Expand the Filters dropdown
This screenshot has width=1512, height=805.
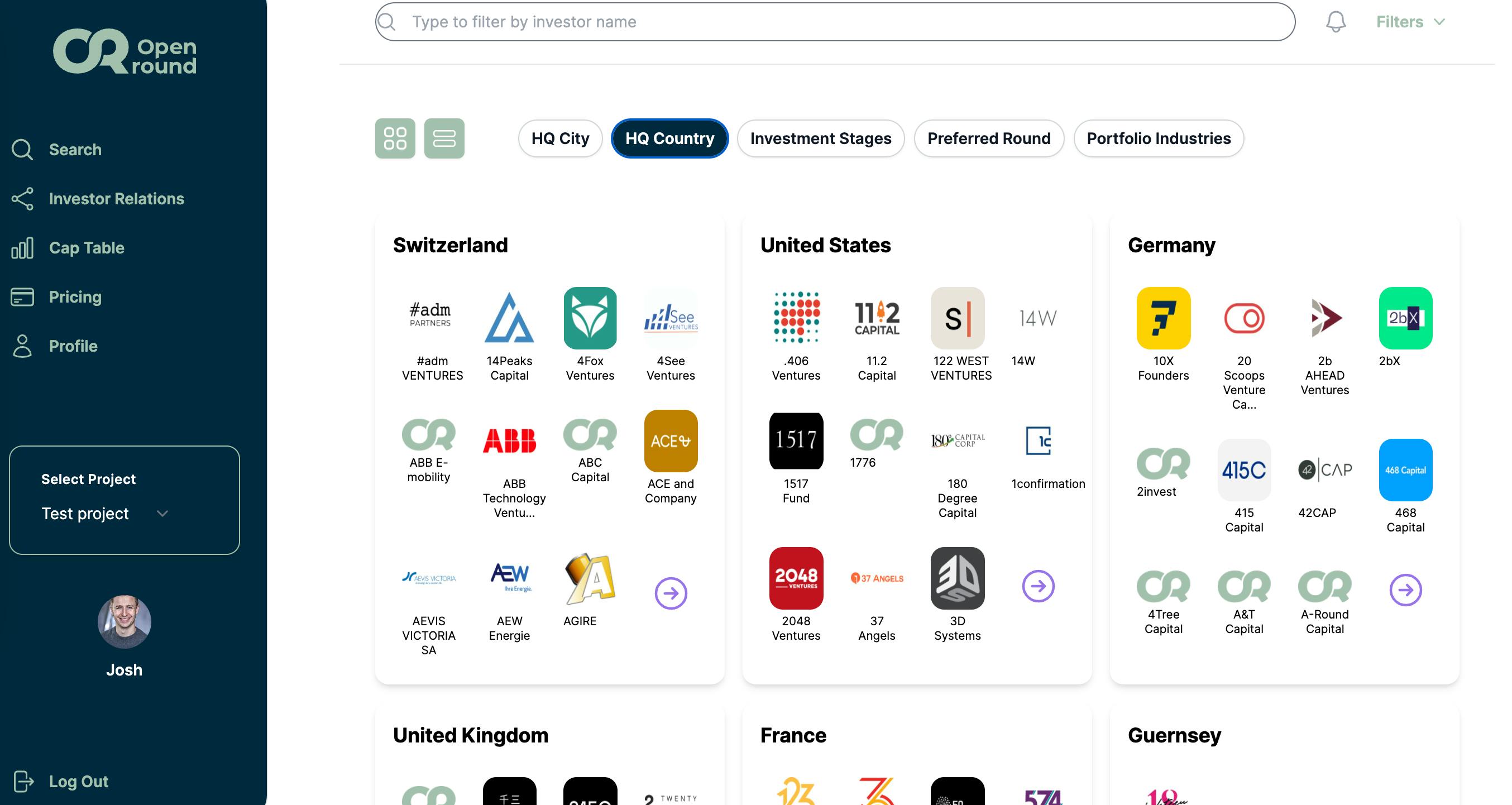click(x=1410, y=22)
